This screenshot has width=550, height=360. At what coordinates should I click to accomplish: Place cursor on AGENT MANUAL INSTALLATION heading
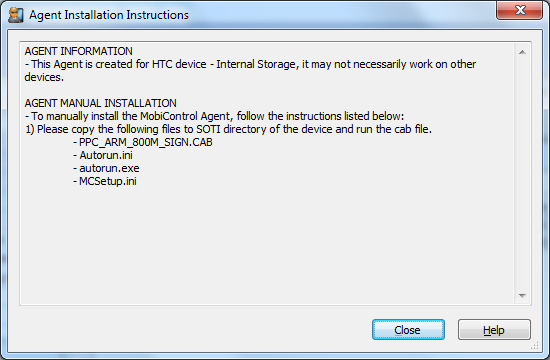point(101,103)
